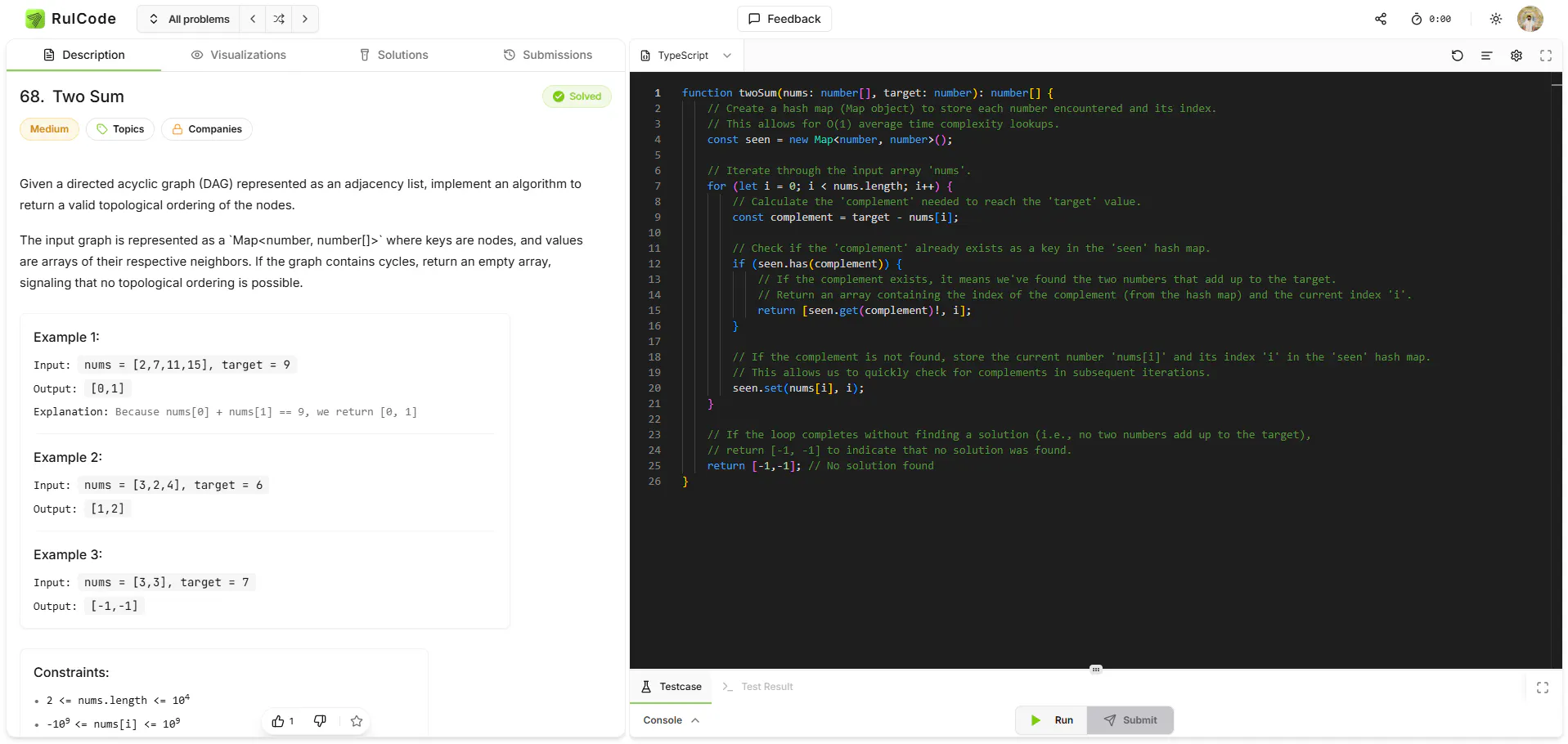Run the code with Run button

pyautogui.click(x=1052, y=720)
